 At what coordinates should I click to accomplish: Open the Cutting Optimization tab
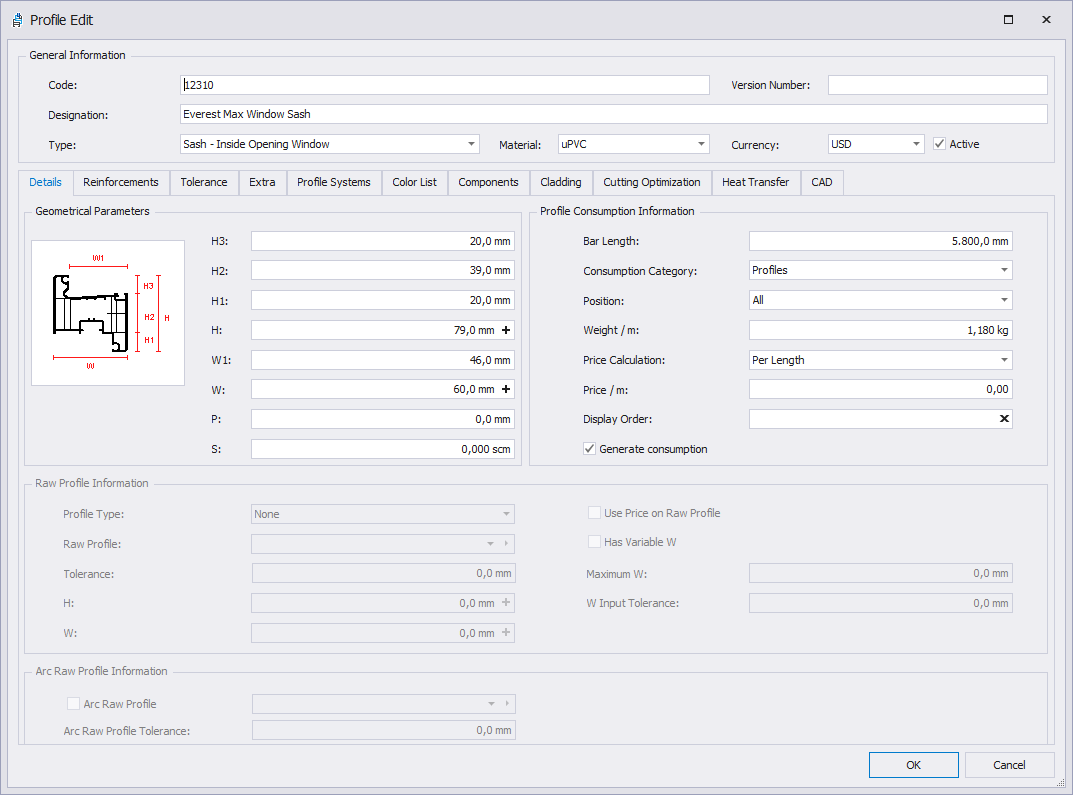(x=652, y=182)
